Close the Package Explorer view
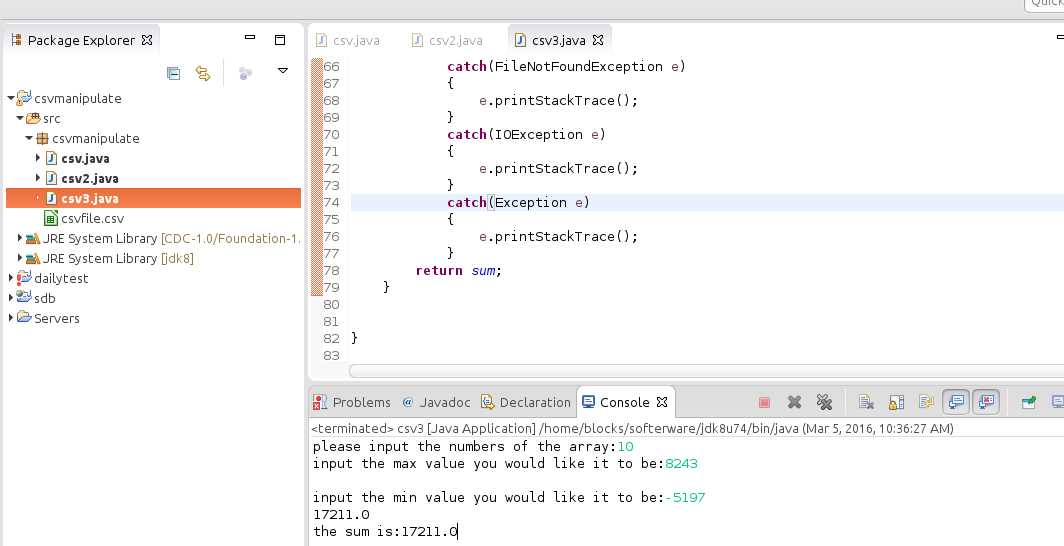This screenshot has height=546, width=1064. [x=147, y=40]
